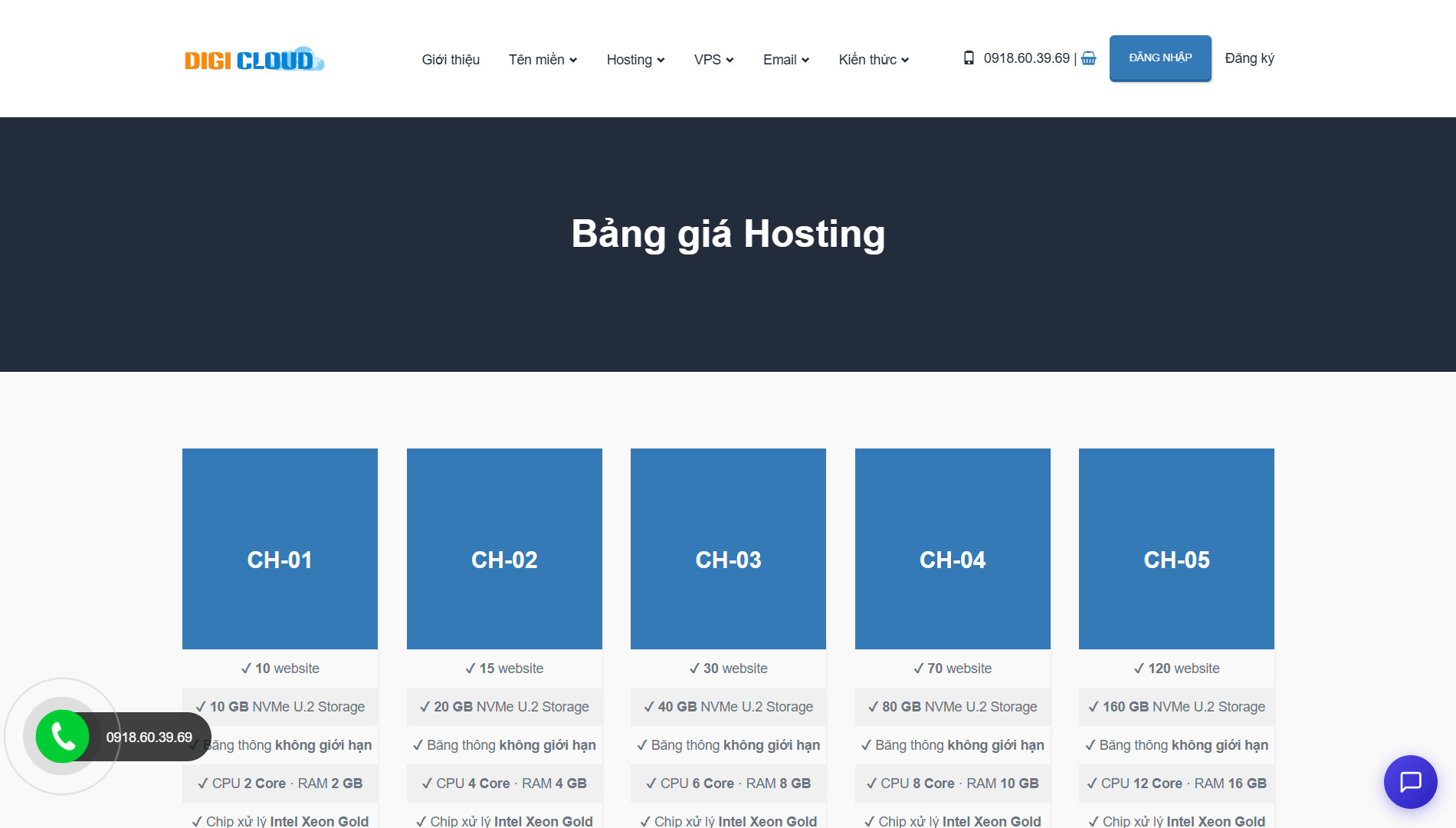Viewport: 1456px width, 828px height.
Task: Click the Đăng ký link
Action: coord(1249,58)
